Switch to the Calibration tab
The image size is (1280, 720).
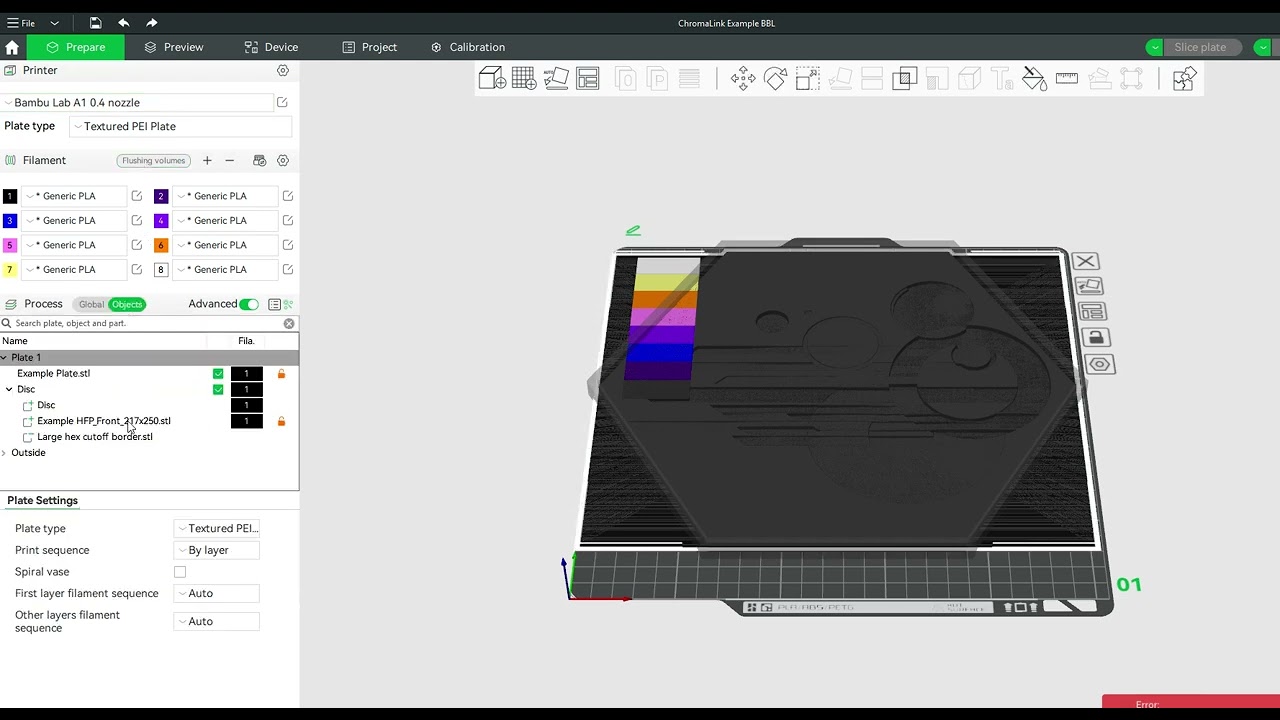[467, 47]
